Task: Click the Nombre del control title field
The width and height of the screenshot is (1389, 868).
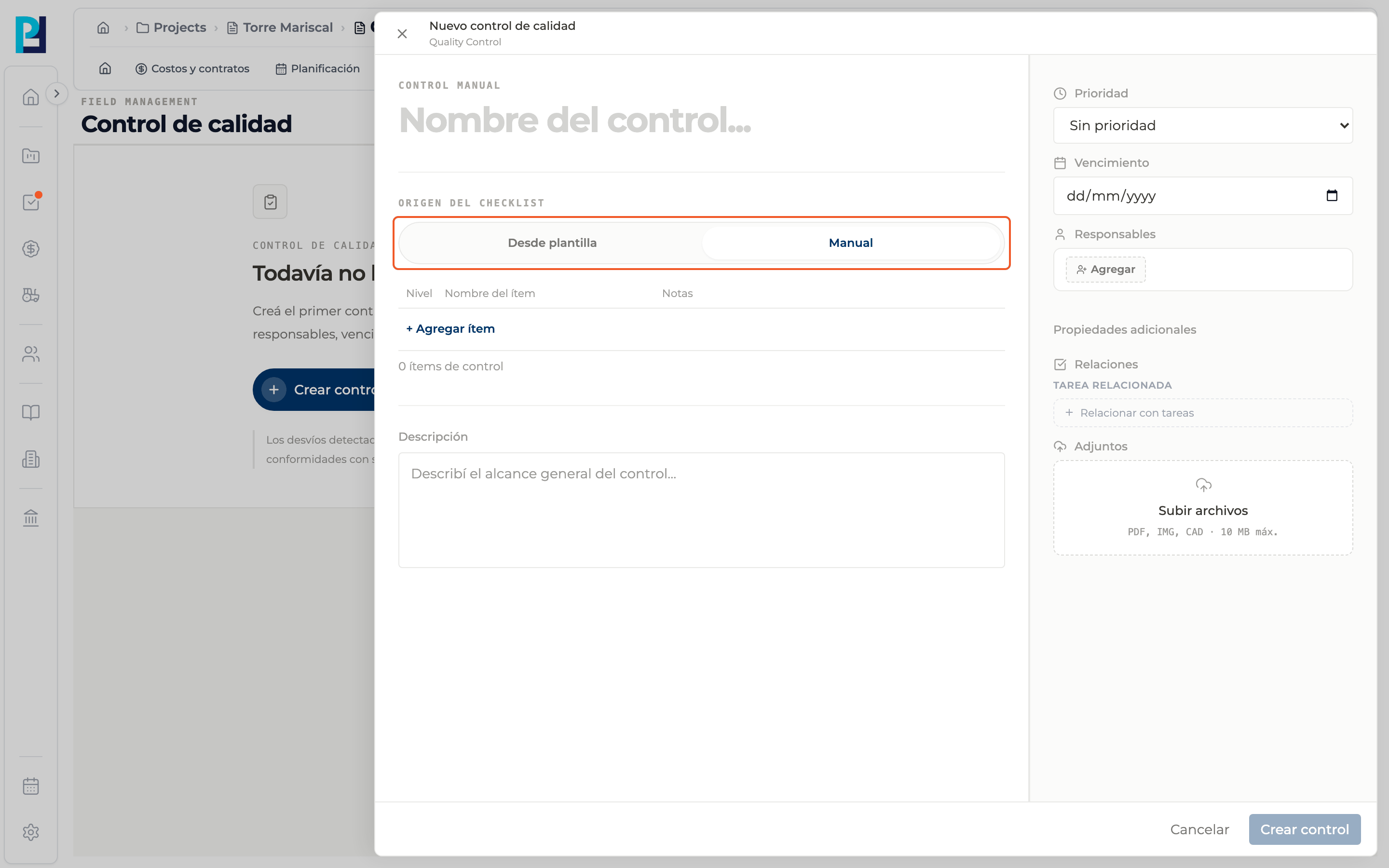Action: pyautogui.click(x=701, y=120)
